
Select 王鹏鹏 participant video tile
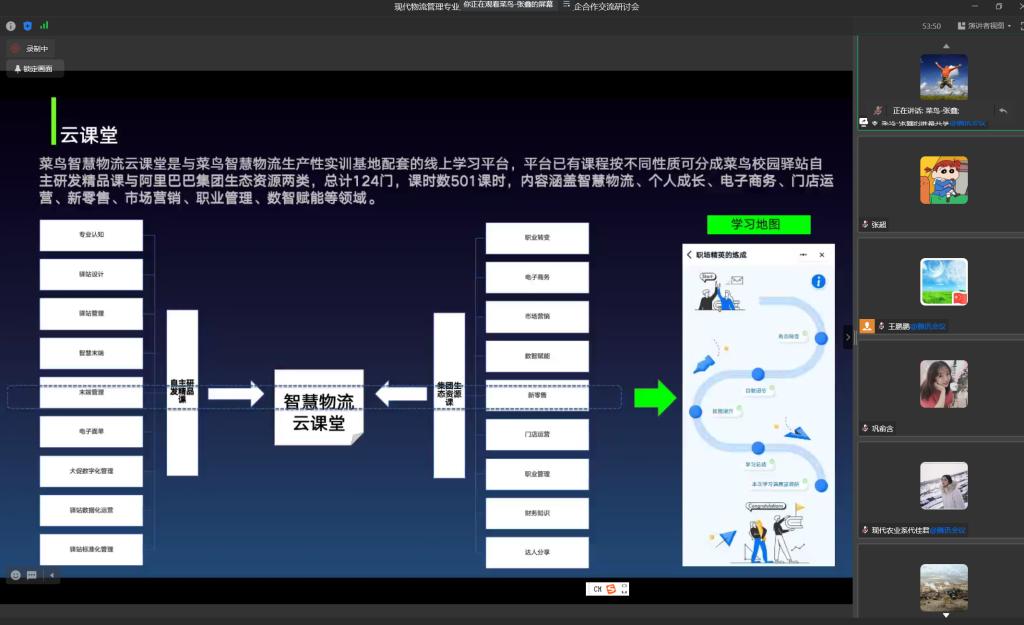pos(943,282)
